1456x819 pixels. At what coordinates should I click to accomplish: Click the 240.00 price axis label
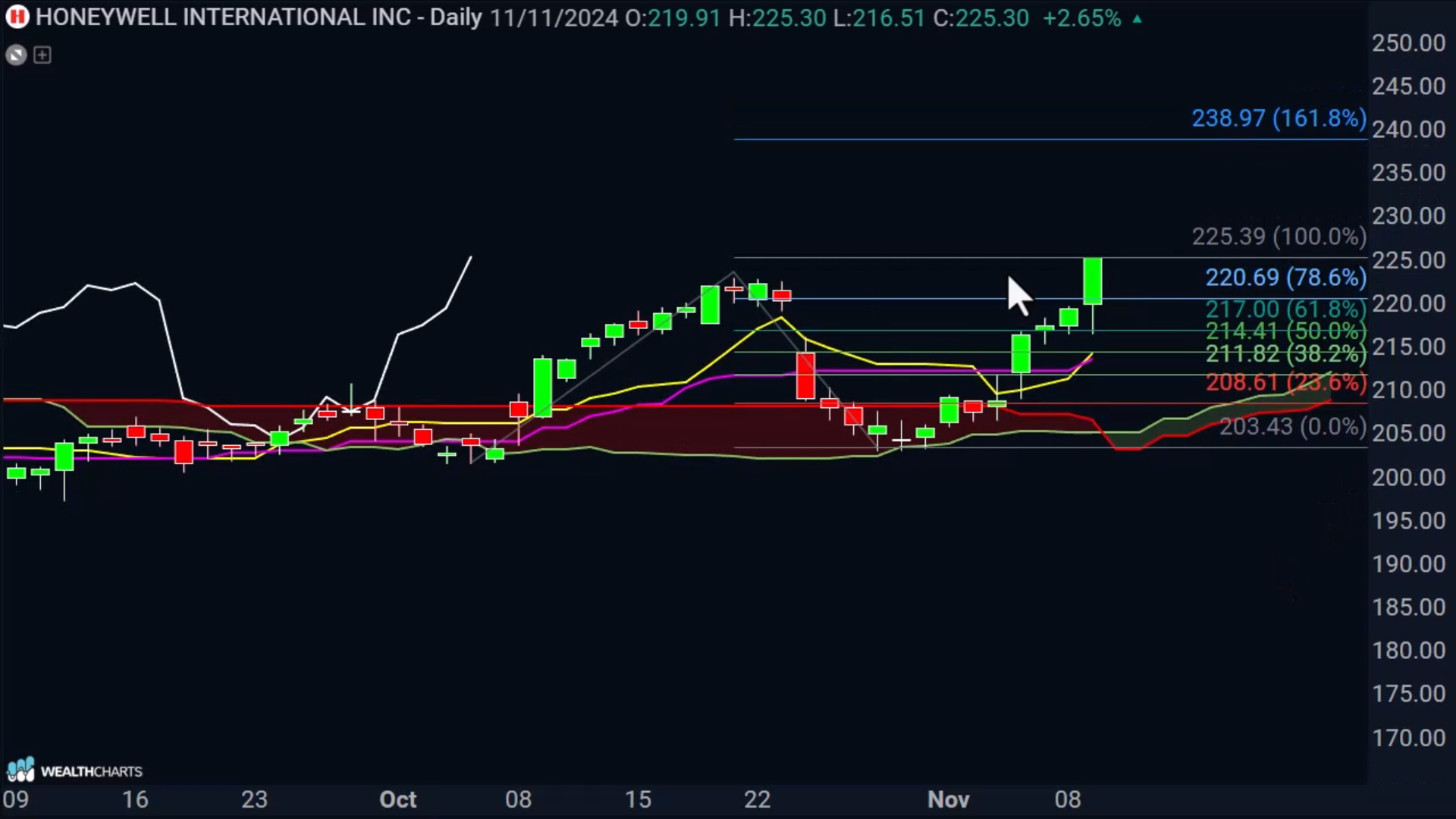pos(1408,130)
